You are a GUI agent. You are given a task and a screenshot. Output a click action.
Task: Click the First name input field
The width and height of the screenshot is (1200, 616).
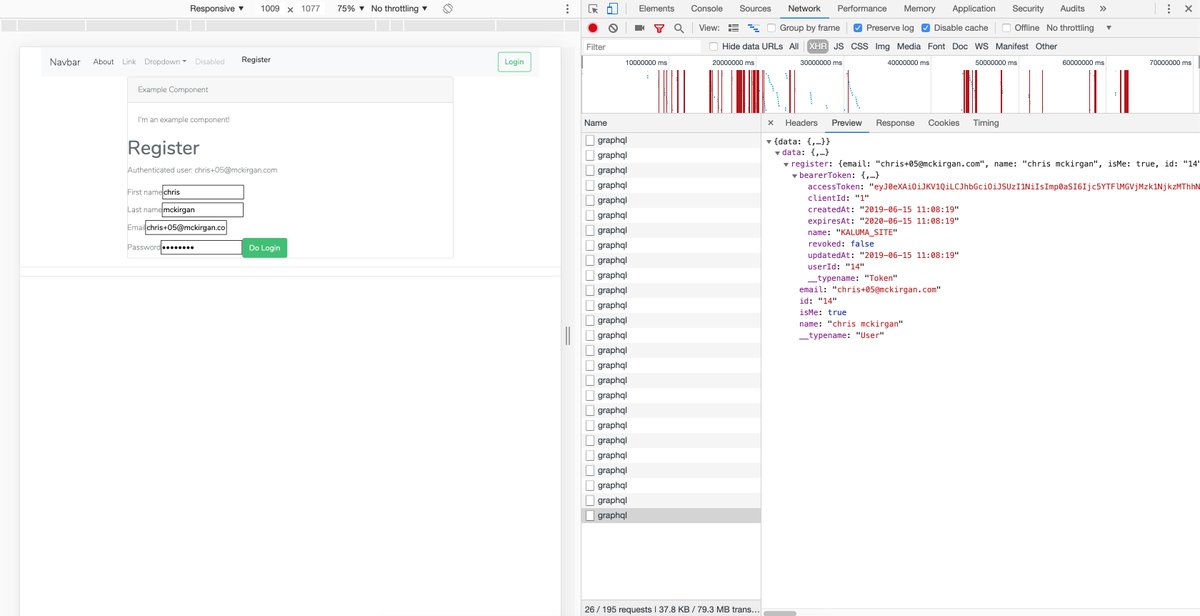click(203, 192)
